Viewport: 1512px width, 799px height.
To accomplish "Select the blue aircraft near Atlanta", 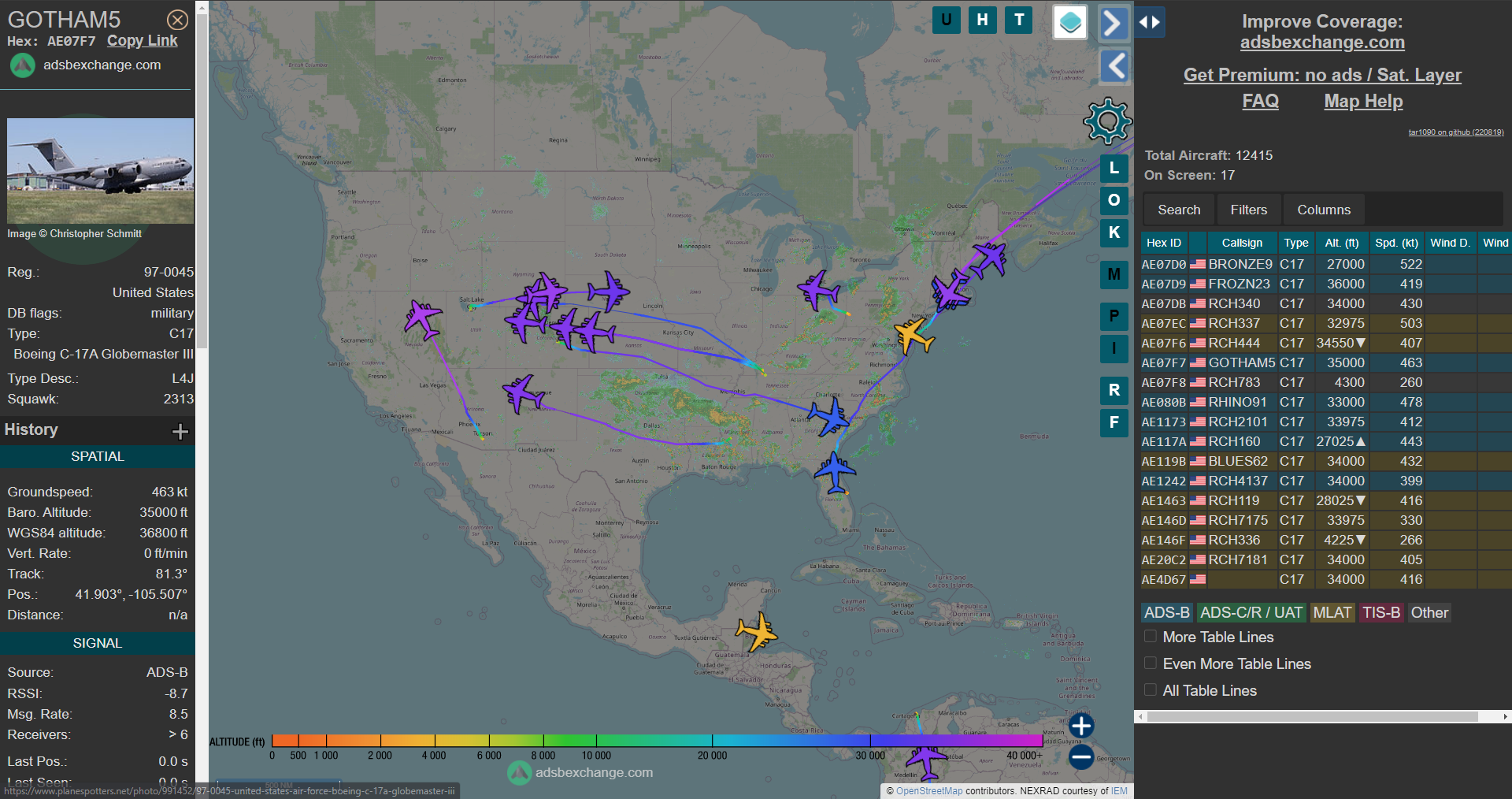I will 829,415.
